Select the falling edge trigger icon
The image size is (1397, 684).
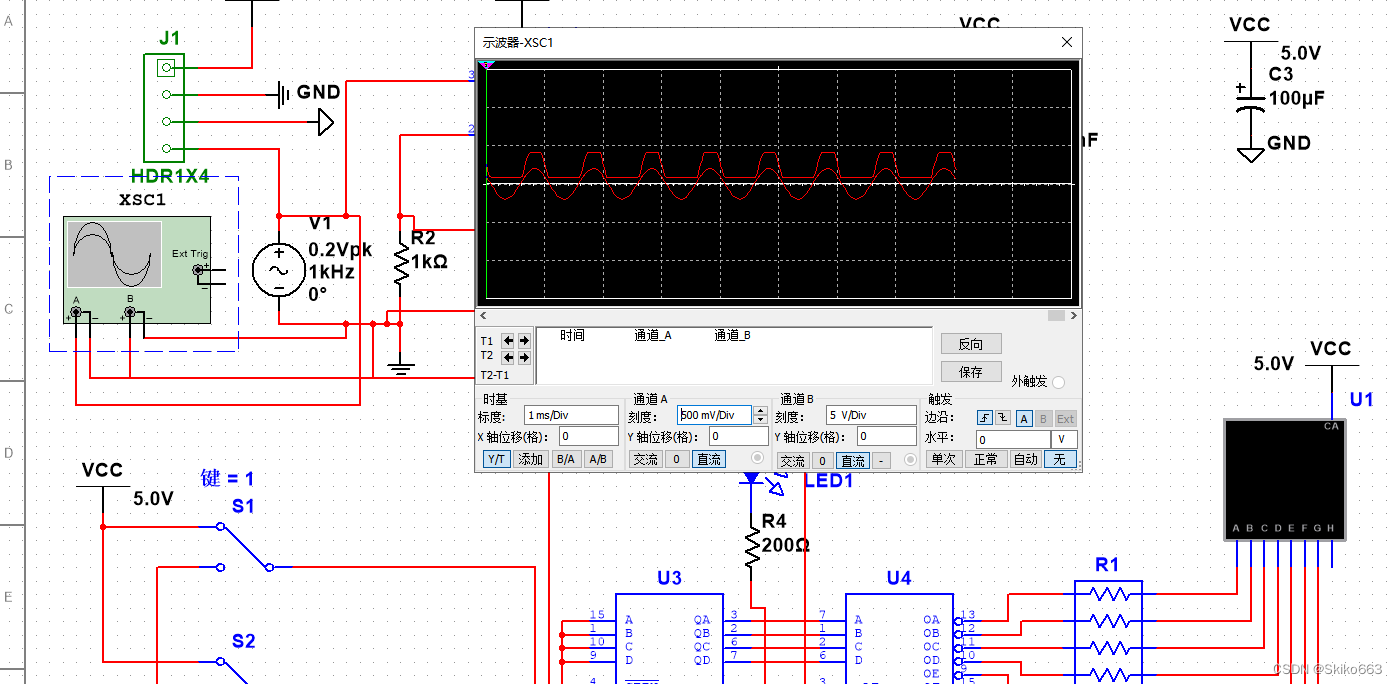[x=1002, y=418]
